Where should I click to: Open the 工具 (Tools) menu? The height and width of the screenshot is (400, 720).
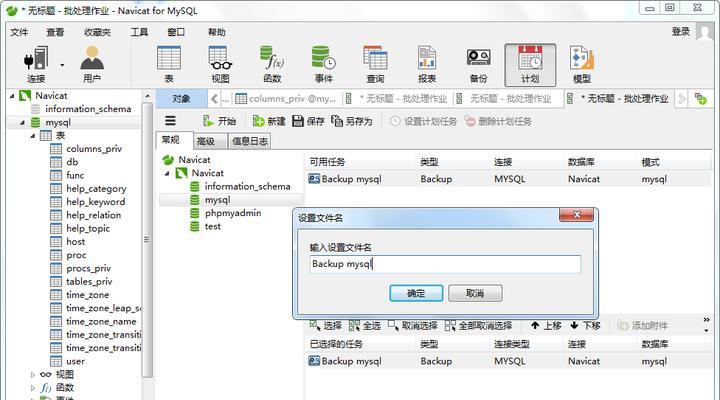tap(139, 32)
